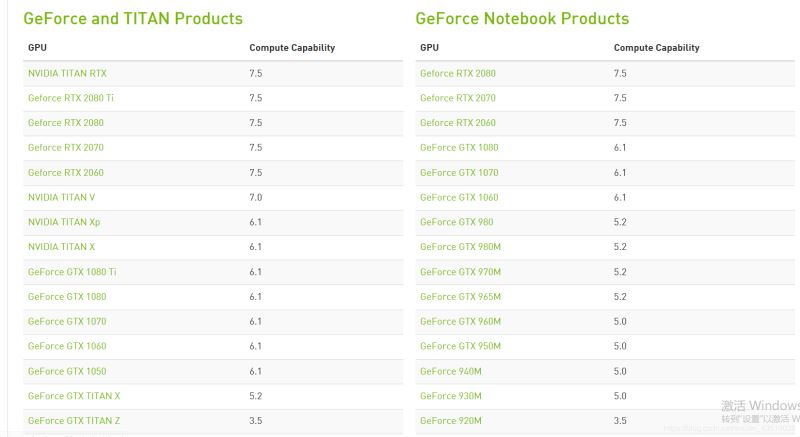The height and width of the screenshot is (437, 800).
Task: Select desktop GeForce GTX 1060 link
Action: tap(66, 346)
